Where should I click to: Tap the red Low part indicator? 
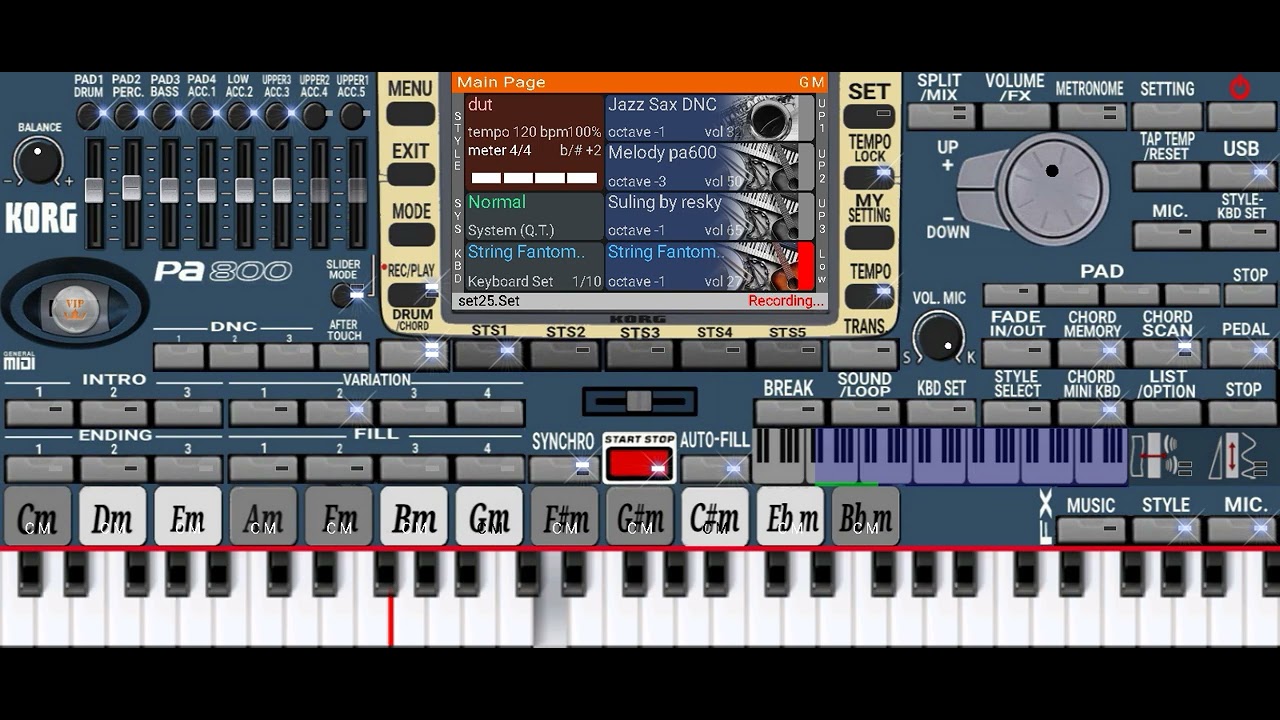806,266
